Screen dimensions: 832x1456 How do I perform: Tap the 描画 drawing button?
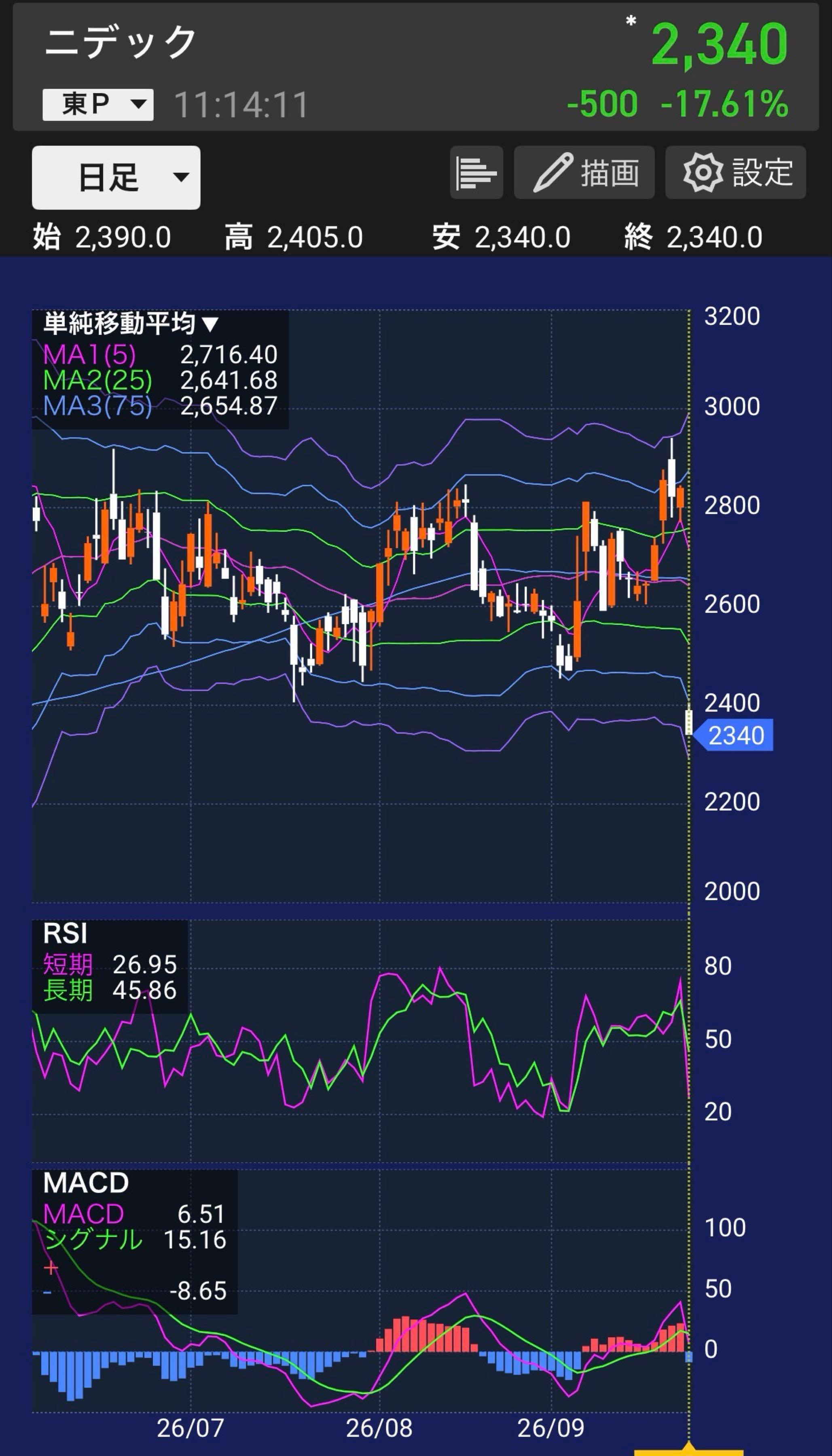(584, 173)
